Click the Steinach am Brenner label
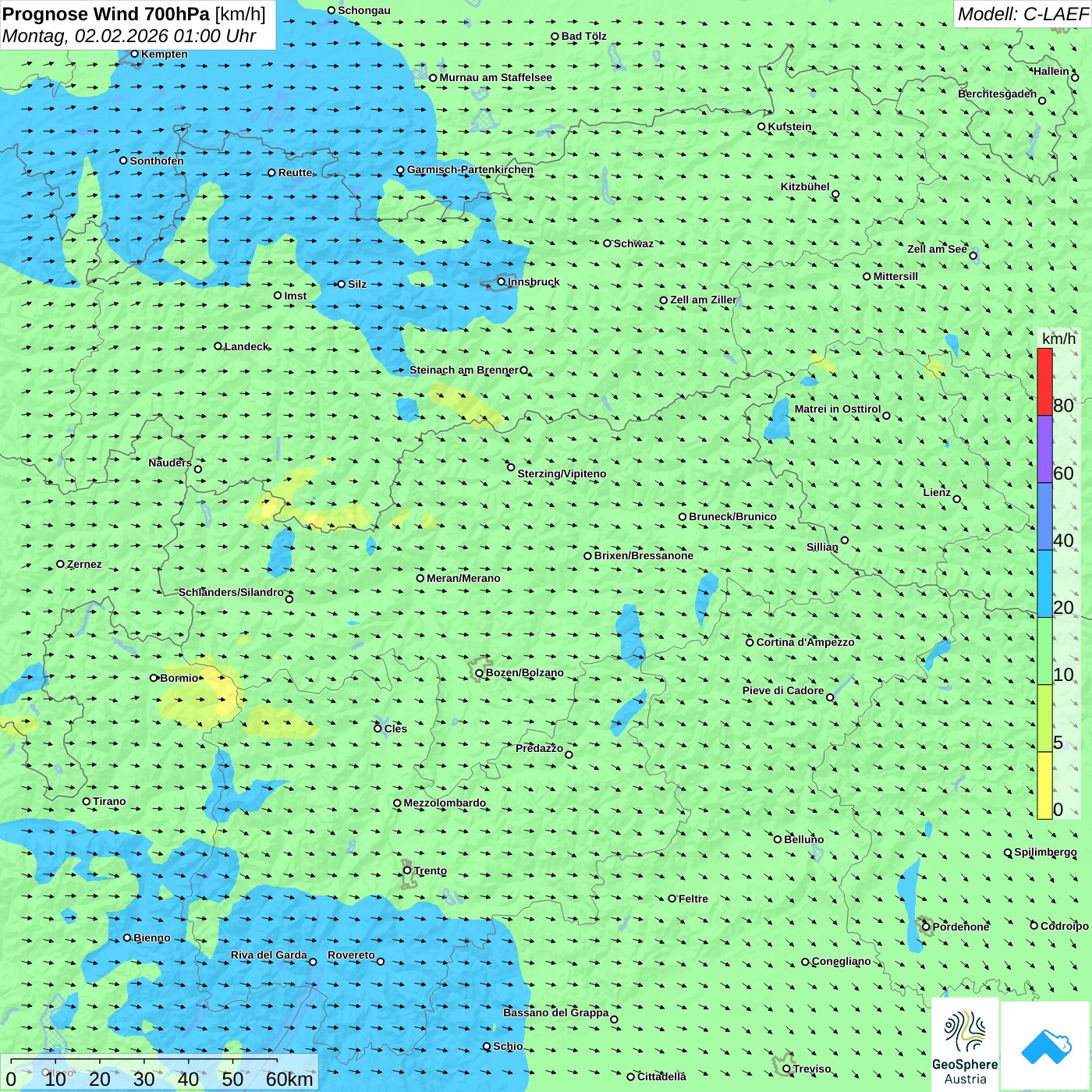Screen dimensions: 1092x1092 [464, 370]
